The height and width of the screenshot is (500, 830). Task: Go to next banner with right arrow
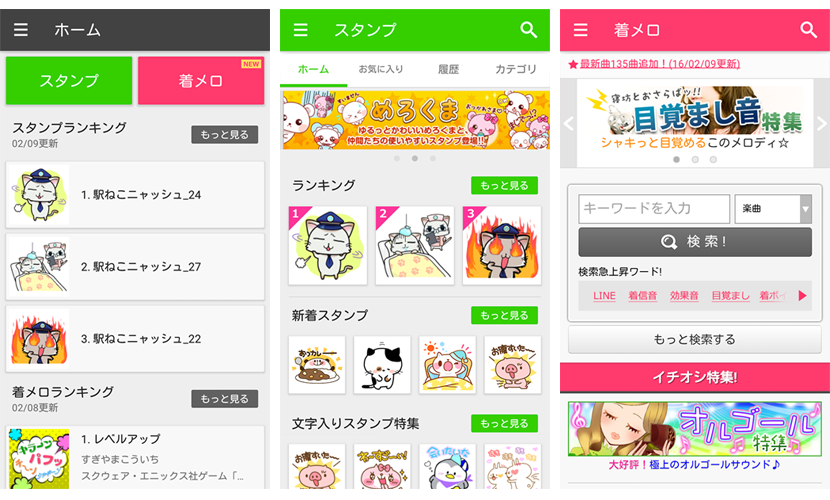click(x=822, y=124)
